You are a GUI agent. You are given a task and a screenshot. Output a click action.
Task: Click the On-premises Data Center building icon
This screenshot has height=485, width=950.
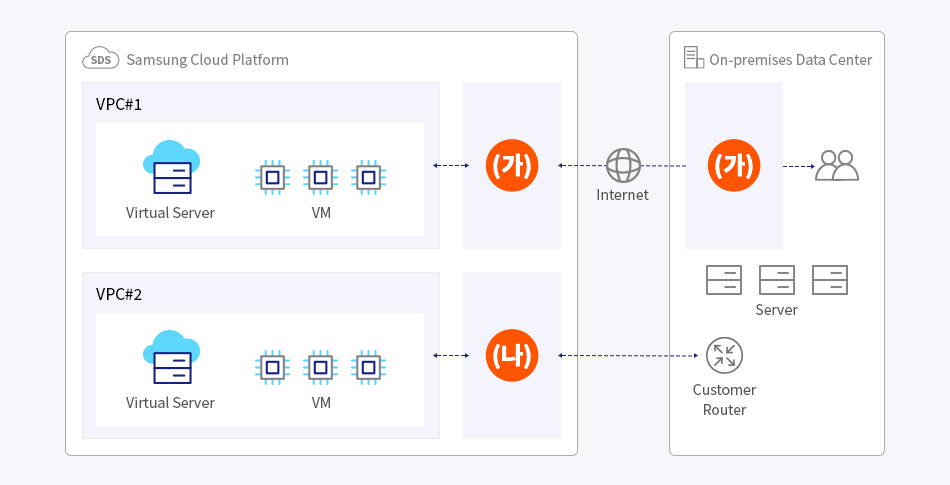click(693, 58)
